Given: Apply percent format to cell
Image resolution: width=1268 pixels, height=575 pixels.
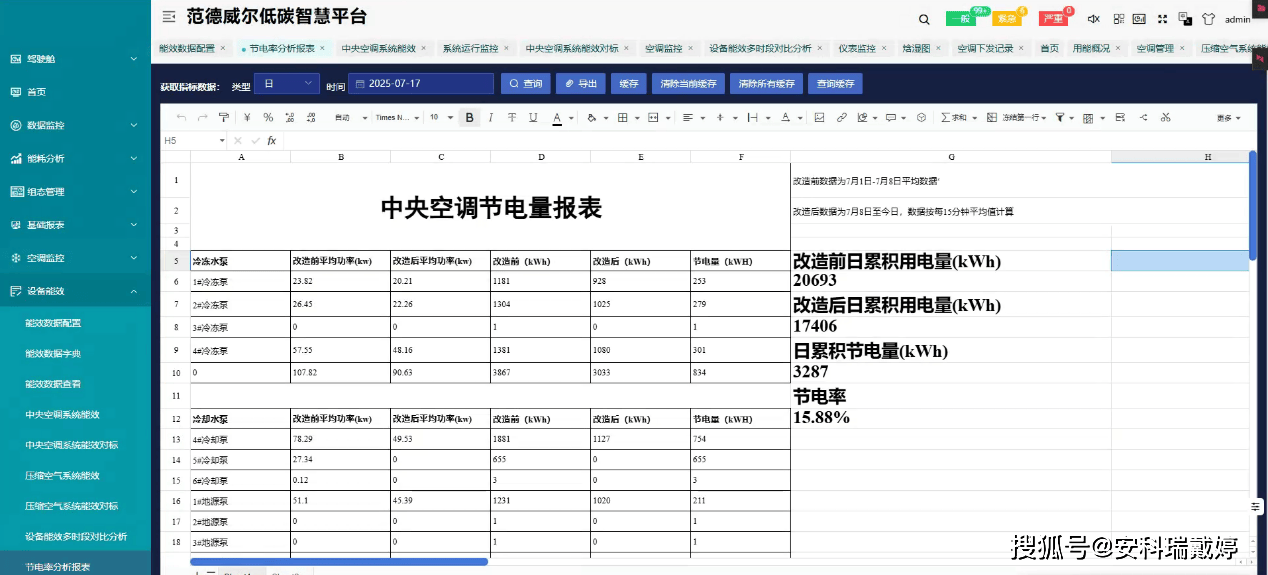Looking at the screenshot, I should click(268, 118).
